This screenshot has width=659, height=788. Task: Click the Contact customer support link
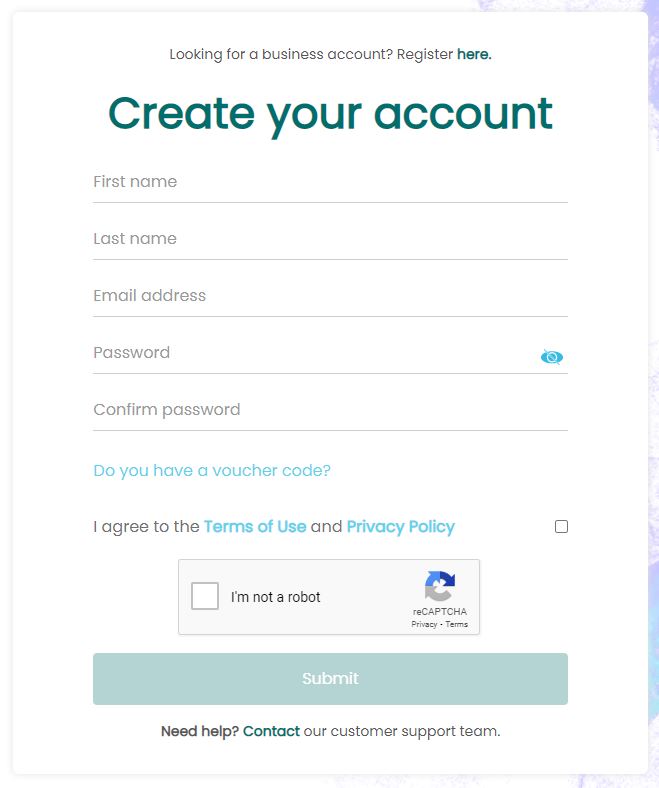point(271,731)
